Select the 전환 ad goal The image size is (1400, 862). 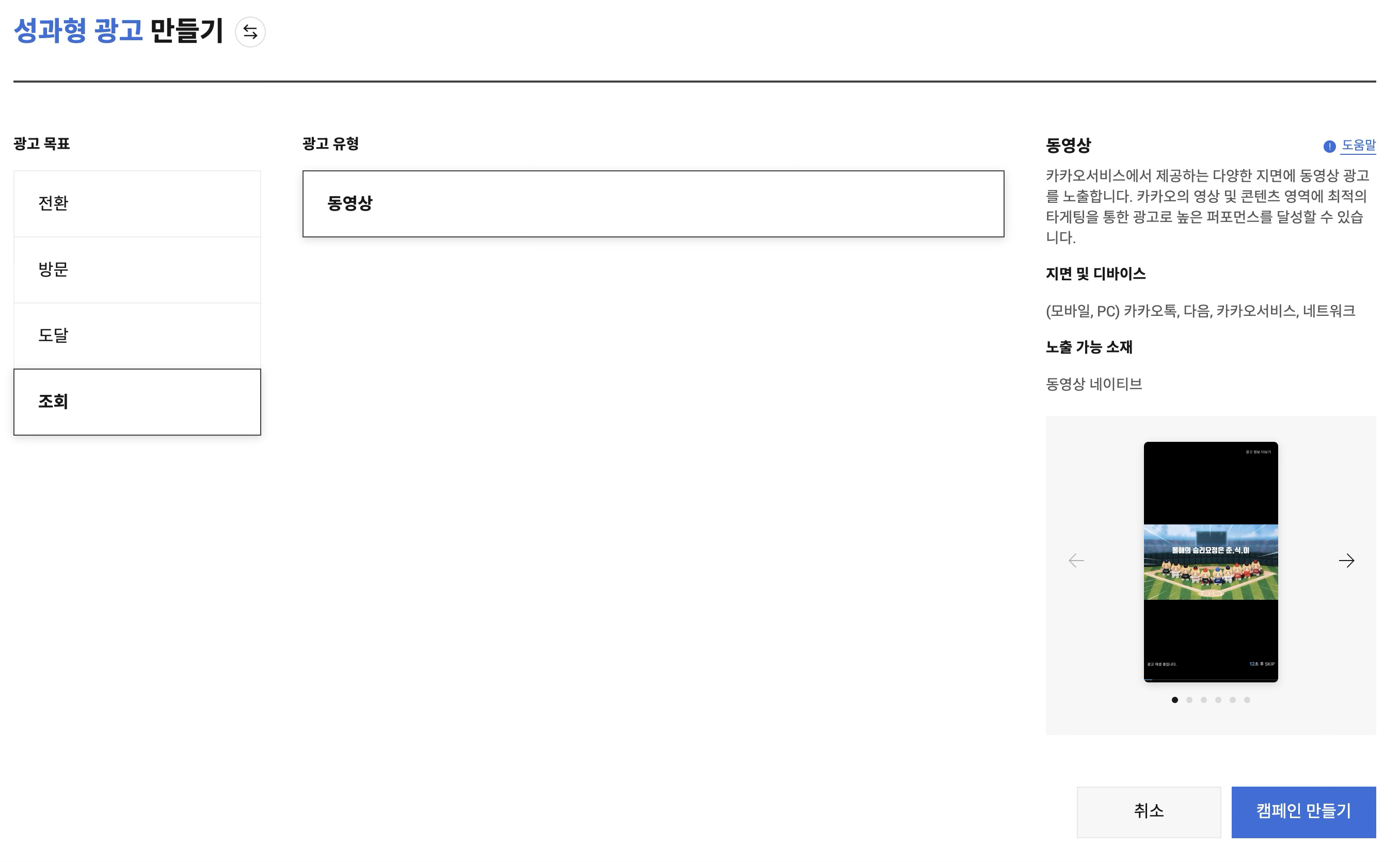click(137, 203)
